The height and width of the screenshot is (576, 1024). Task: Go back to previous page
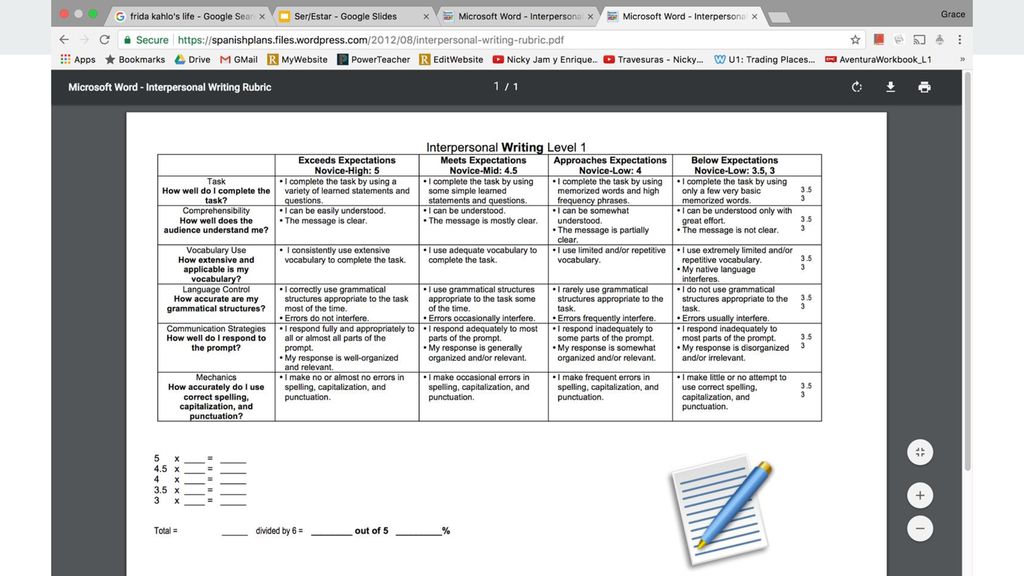[64, 40]
